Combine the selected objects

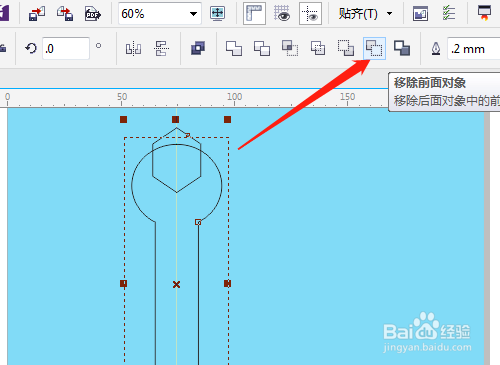[198, 48]
